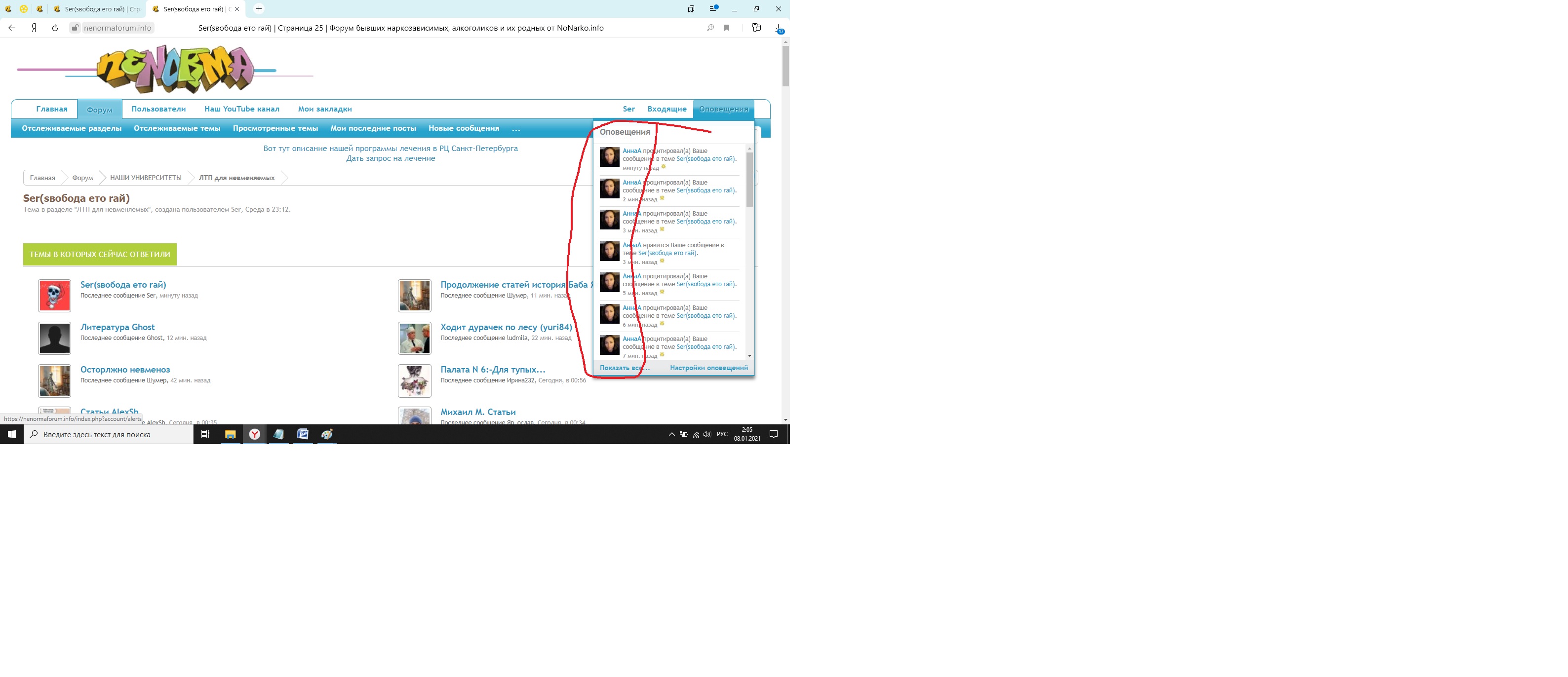Screen dimensions: 1568x677
Task: Open the Входящие inbox menu
Action: click(x=666, y=109)
